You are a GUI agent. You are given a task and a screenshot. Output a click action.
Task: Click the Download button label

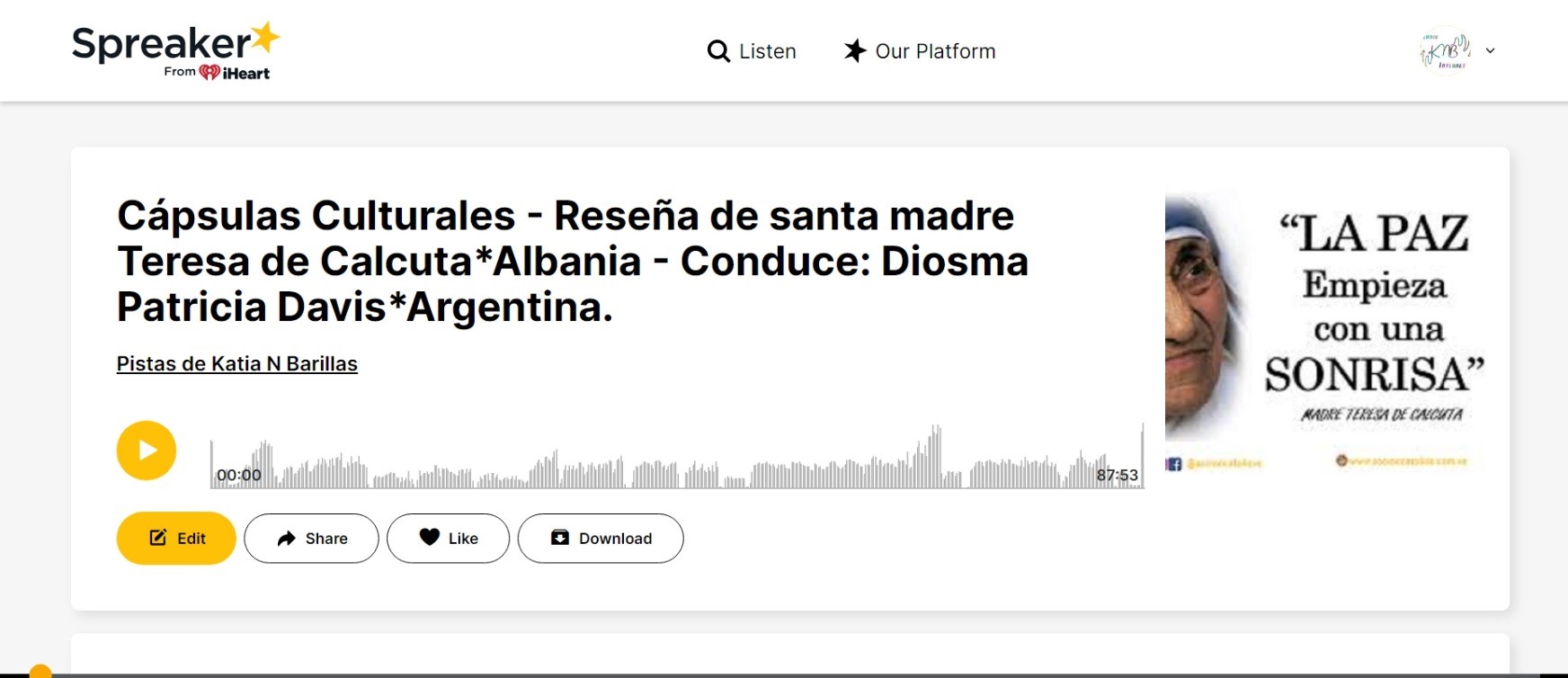(x=615, y=539)
